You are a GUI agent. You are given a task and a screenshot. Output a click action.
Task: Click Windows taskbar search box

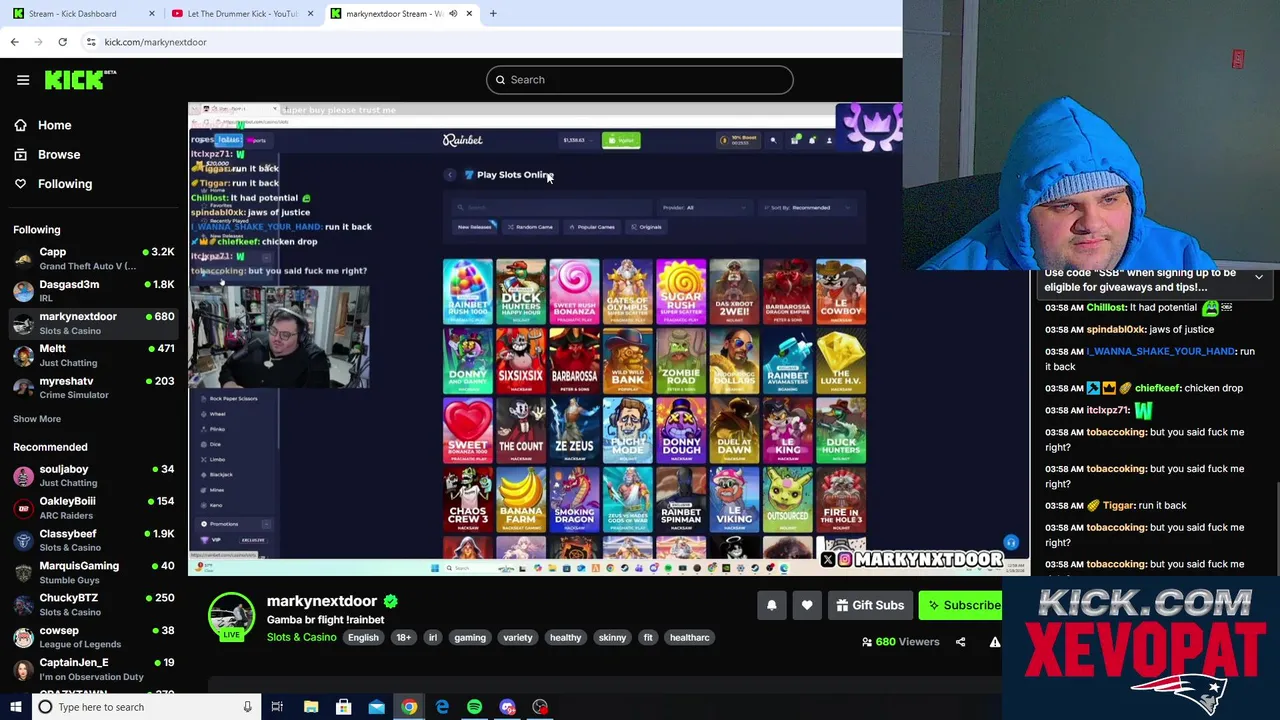[146, 707]
